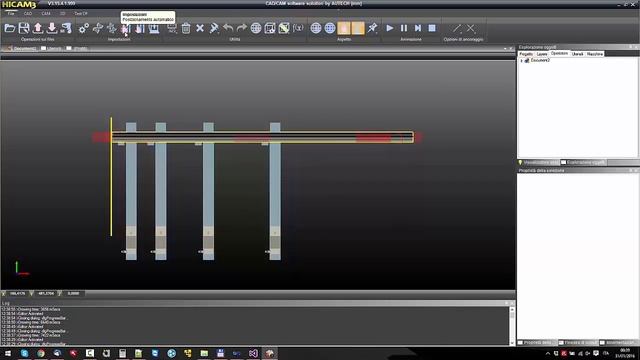Image resolution: width=640 pixels, height=360 pixels.
Task: Click the line snap option icon
Action: coord(457,28)
